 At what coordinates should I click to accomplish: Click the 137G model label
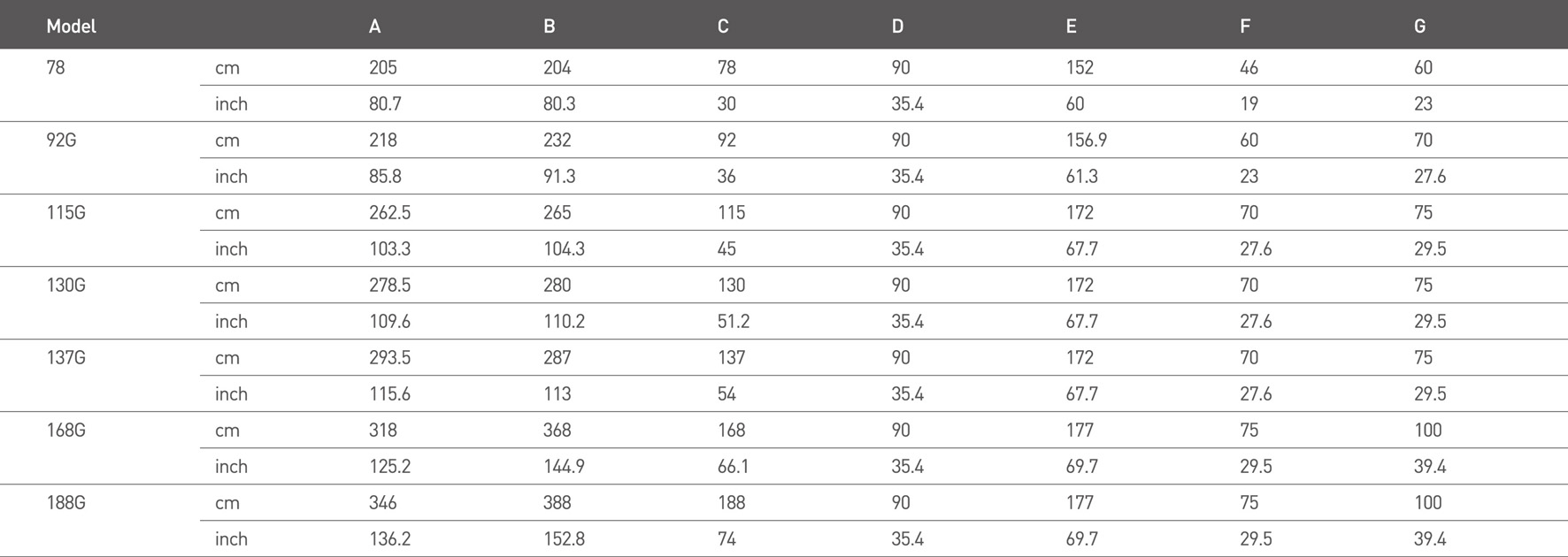[x=65, y=357]
